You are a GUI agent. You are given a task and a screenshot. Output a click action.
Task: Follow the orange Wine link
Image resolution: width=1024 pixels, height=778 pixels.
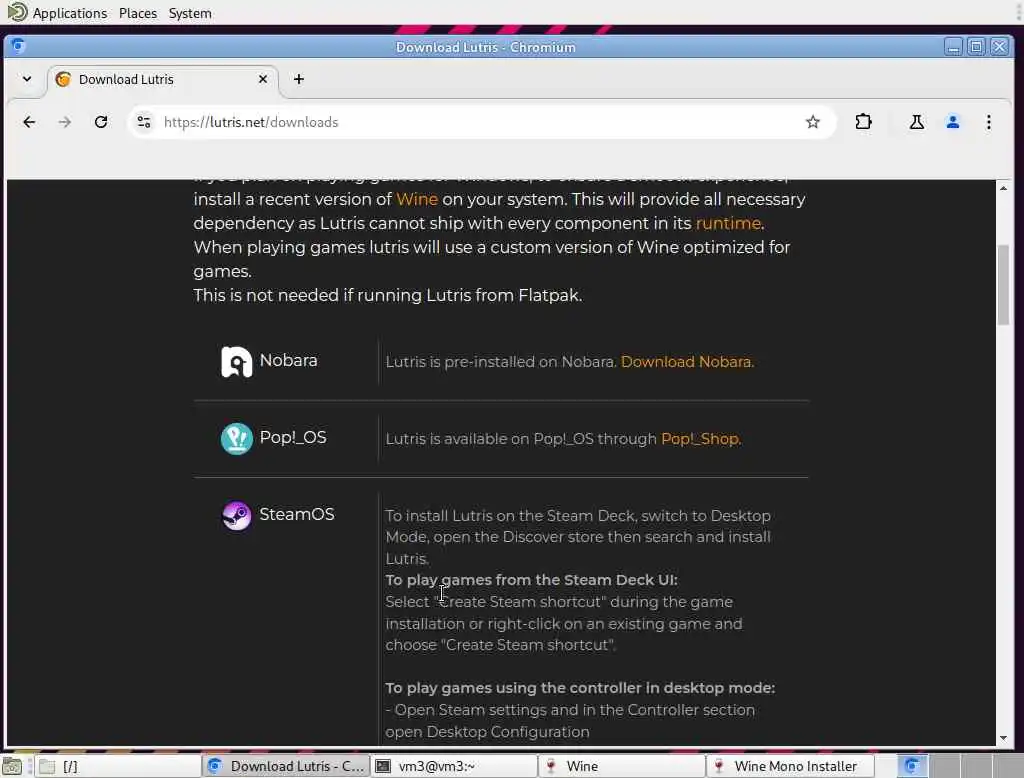417,199
